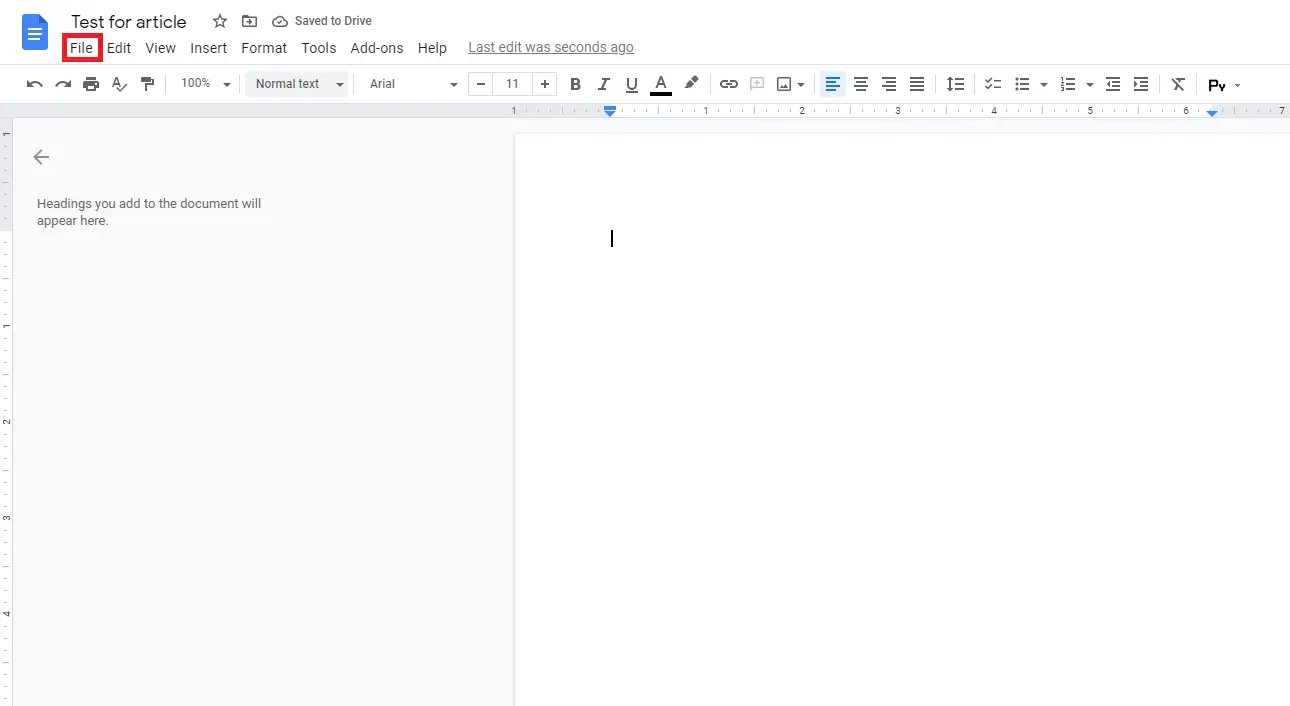1290x706 pixels.
Task: Open the Arial font dropdown
Action: [410, 84]
